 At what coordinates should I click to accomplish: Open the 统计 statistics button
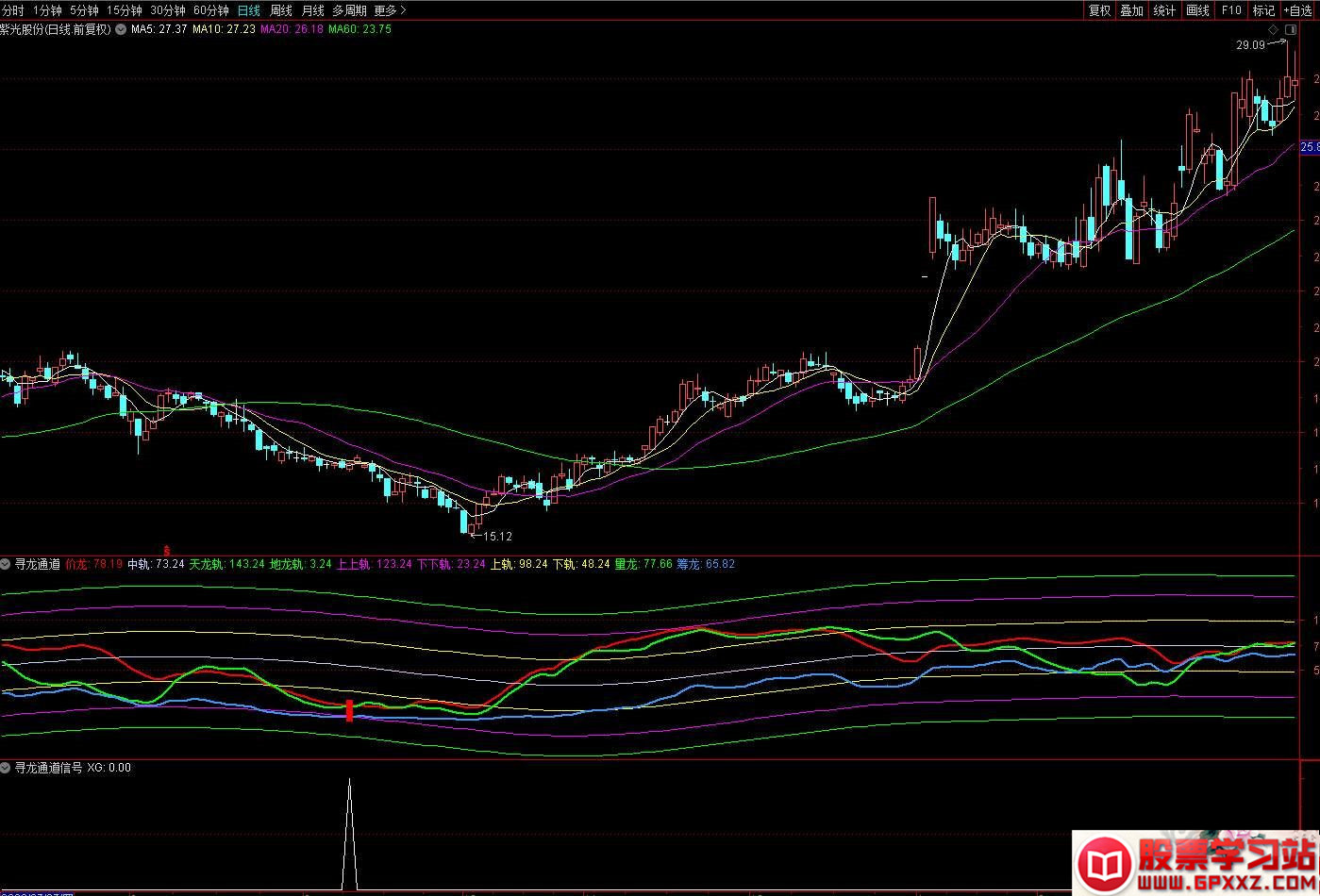point(1164,10)
